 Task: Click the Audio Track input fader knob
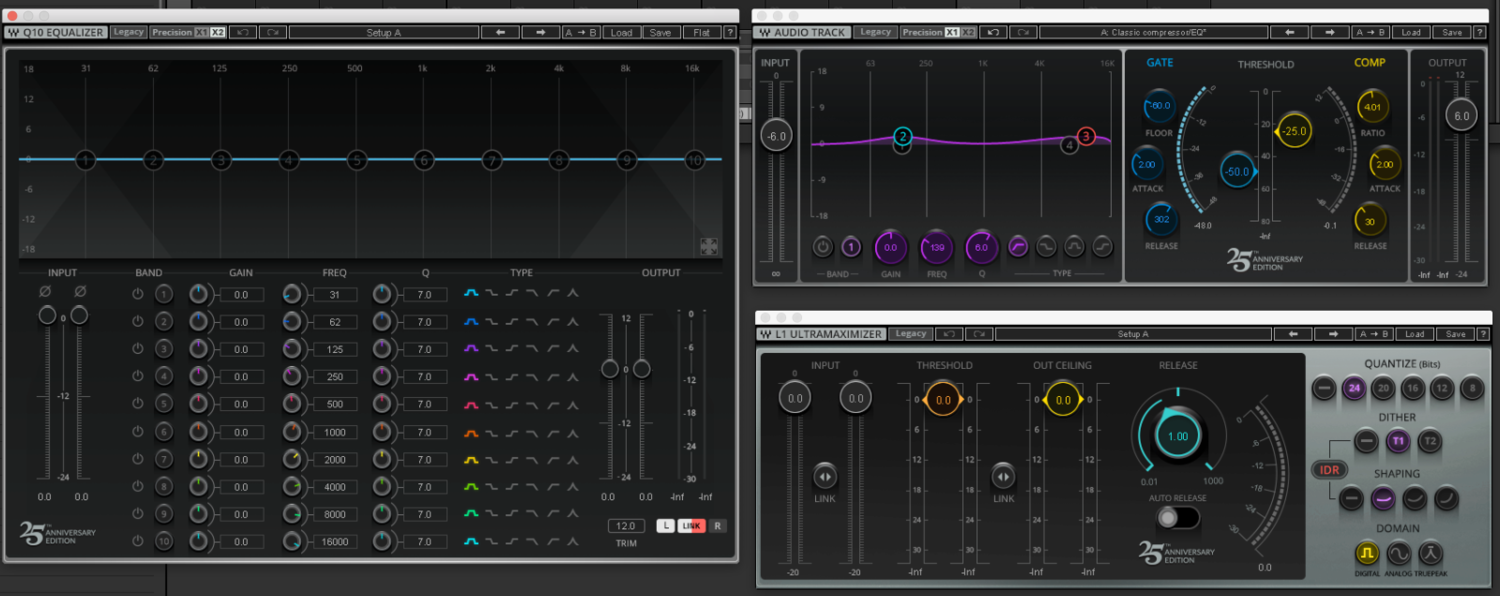point(776,136)
